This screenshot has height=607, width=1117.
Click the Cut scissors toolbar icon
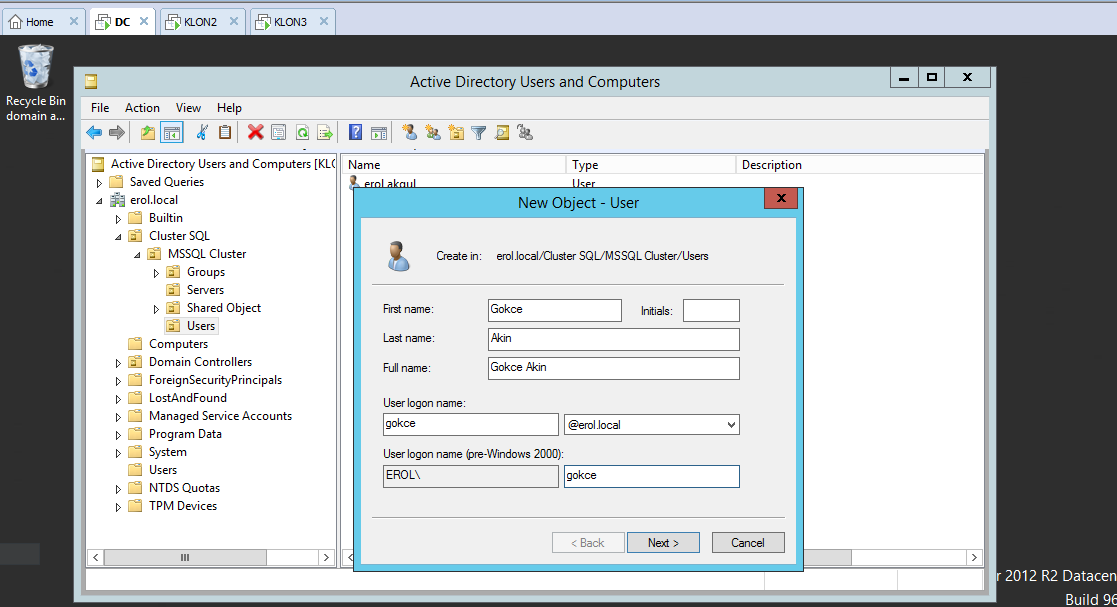coord(202,132)
